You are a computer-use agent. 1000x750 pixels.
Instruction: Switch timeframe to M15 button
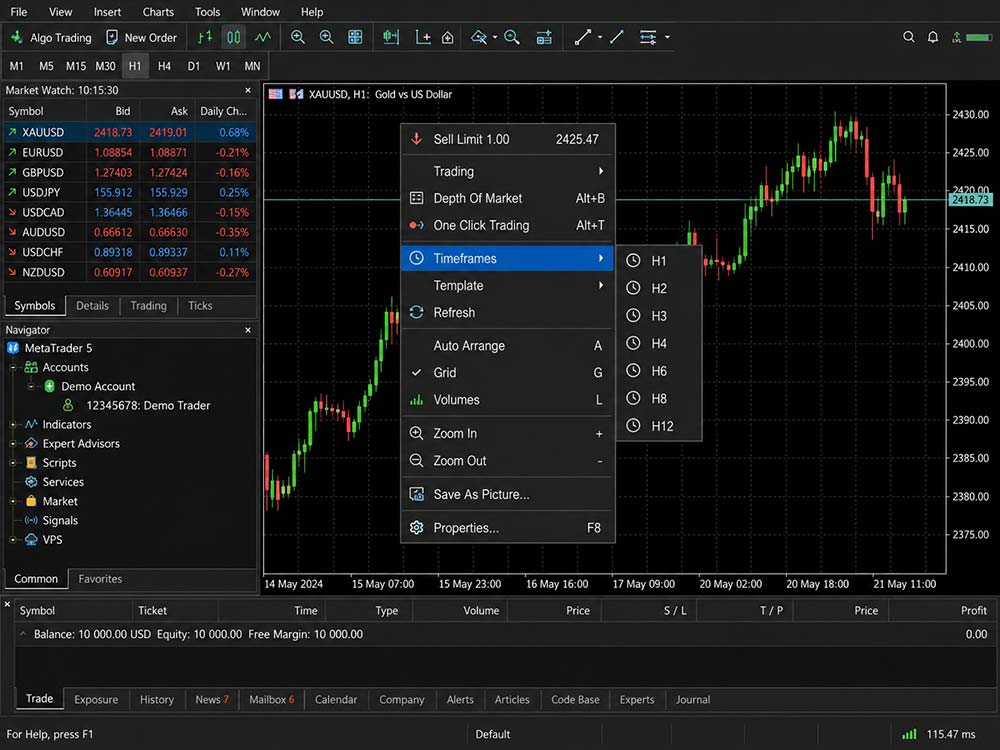(x=76, y=66)
